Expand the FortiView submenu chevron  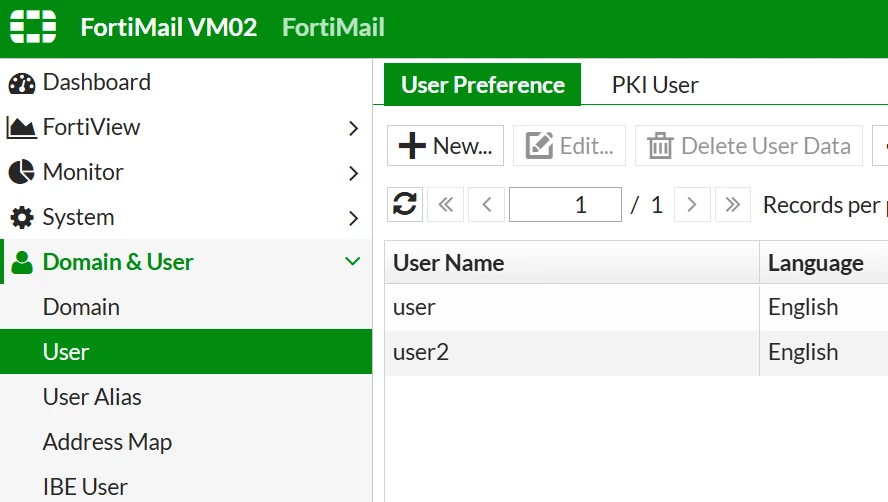click(x=353, y=128)
